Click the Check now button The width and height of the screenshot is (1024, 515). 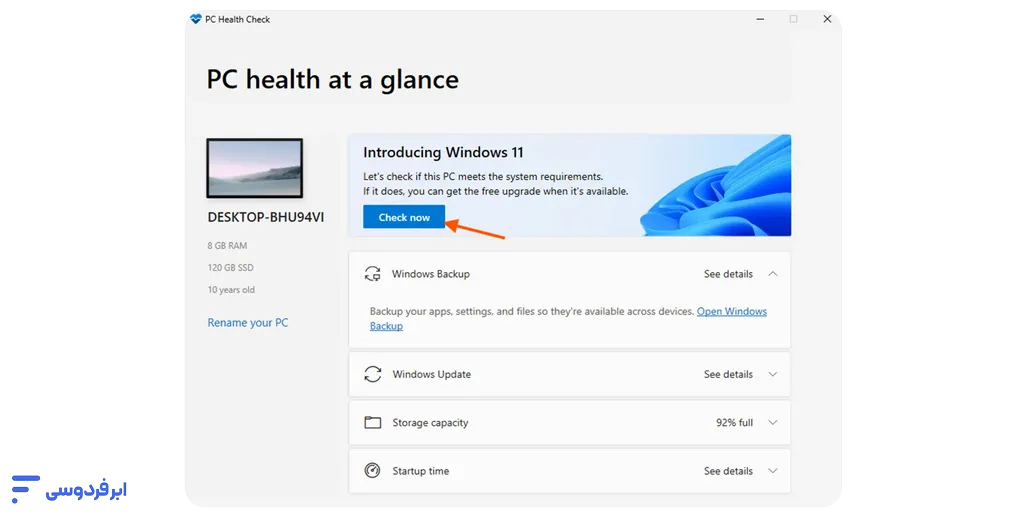tap(404, 217)
